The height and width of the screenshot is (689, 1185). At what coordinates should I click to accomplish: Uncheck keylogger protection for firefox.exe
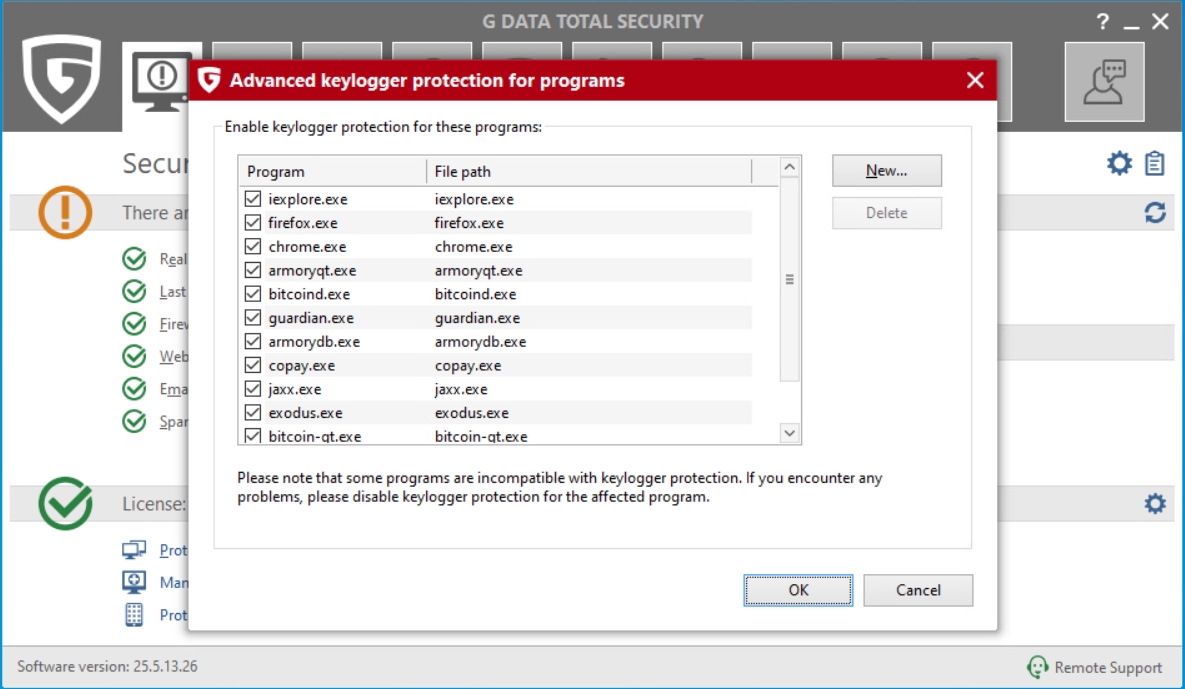point(252,222)
